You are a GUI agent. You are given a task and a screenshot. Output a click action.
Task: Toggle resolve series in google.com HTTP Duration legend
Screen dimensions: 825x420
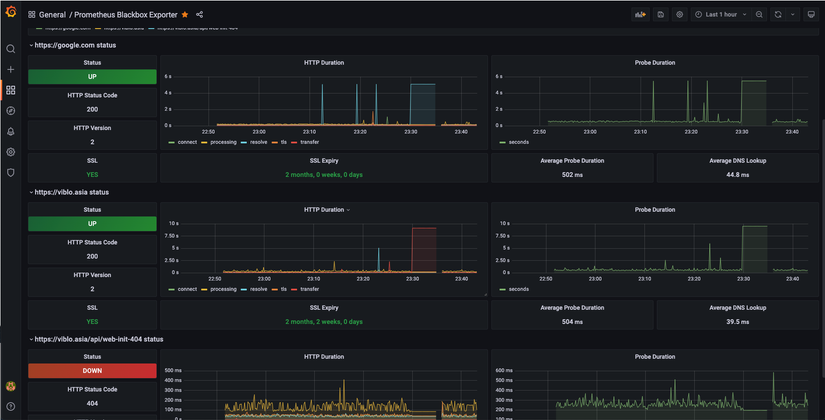(x=254, y=142)
